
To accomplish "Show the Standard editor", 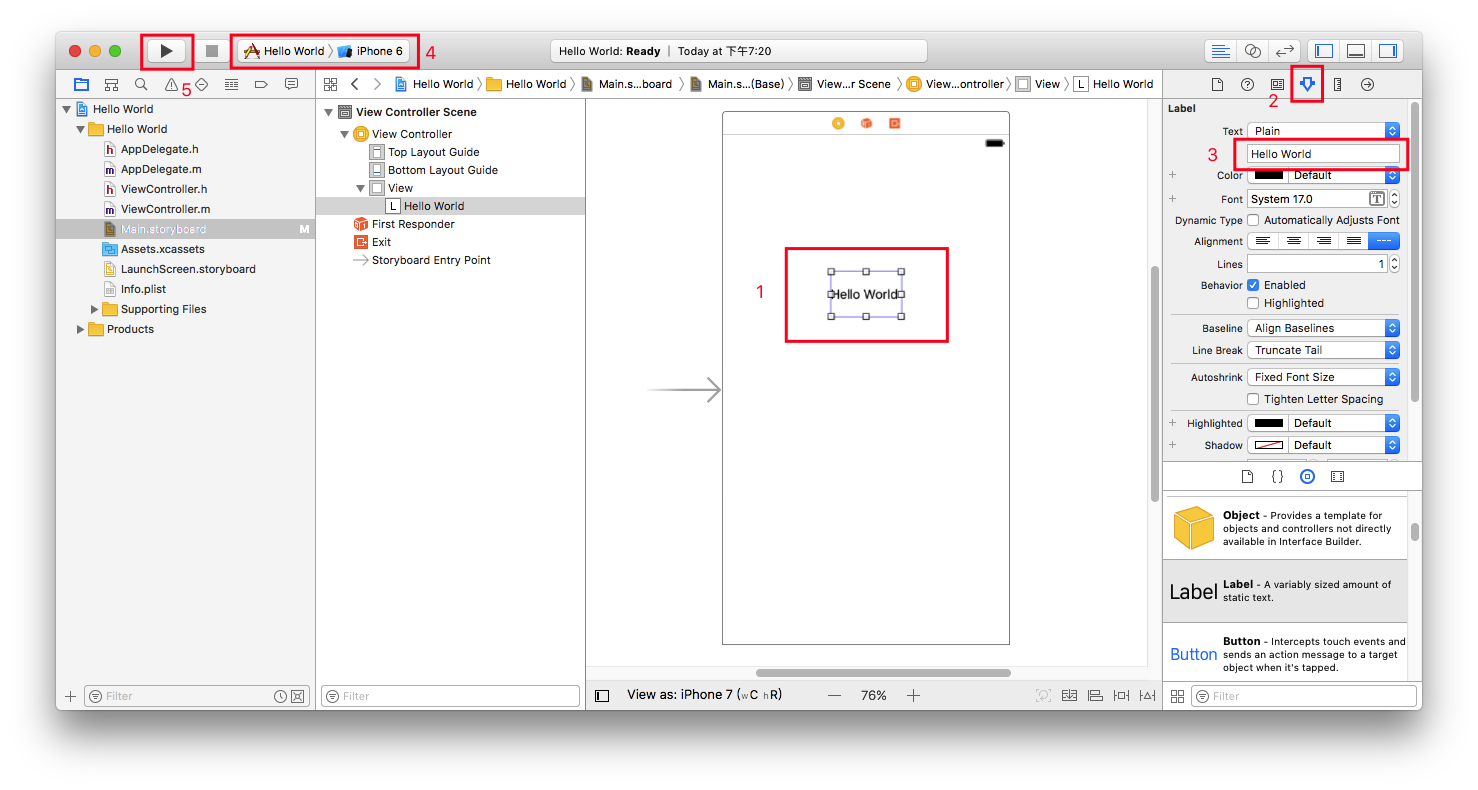I will point(1220,51).
